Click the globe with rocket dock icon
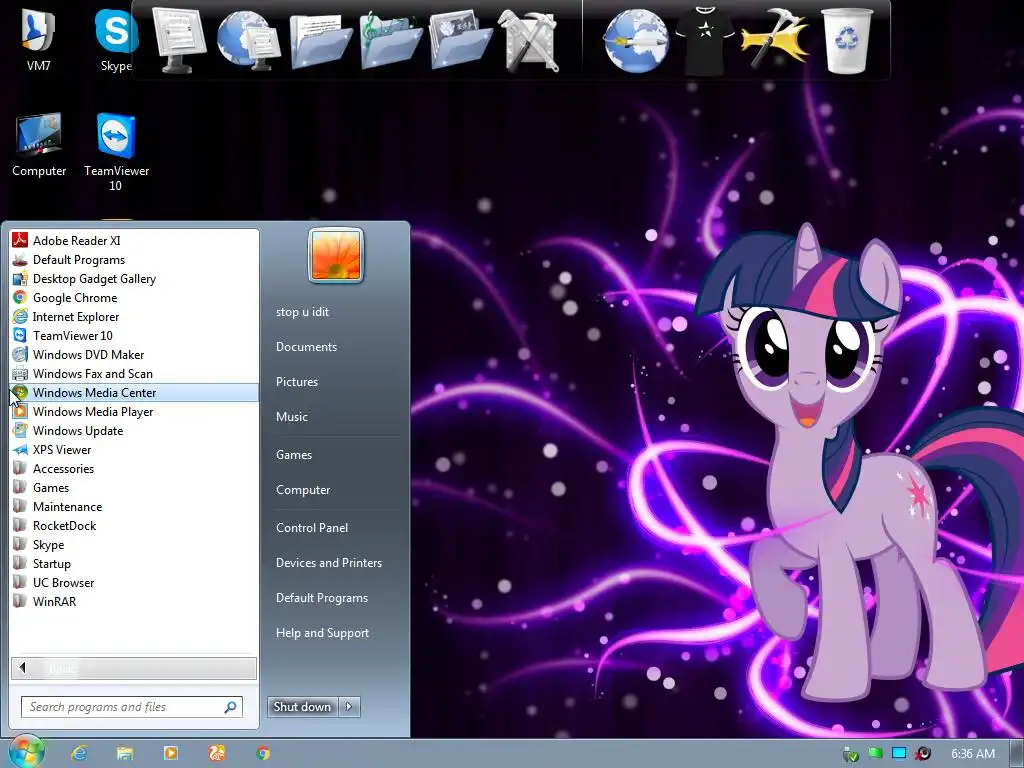 click(635, 42)
